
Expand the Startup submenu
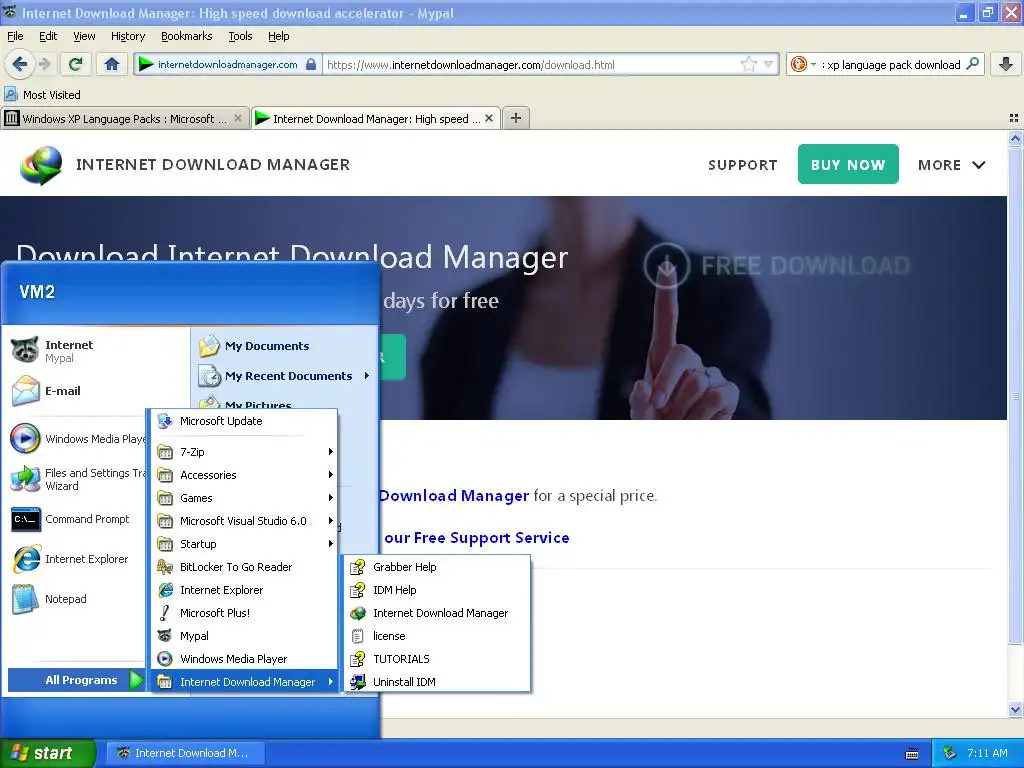pos(245,544)
